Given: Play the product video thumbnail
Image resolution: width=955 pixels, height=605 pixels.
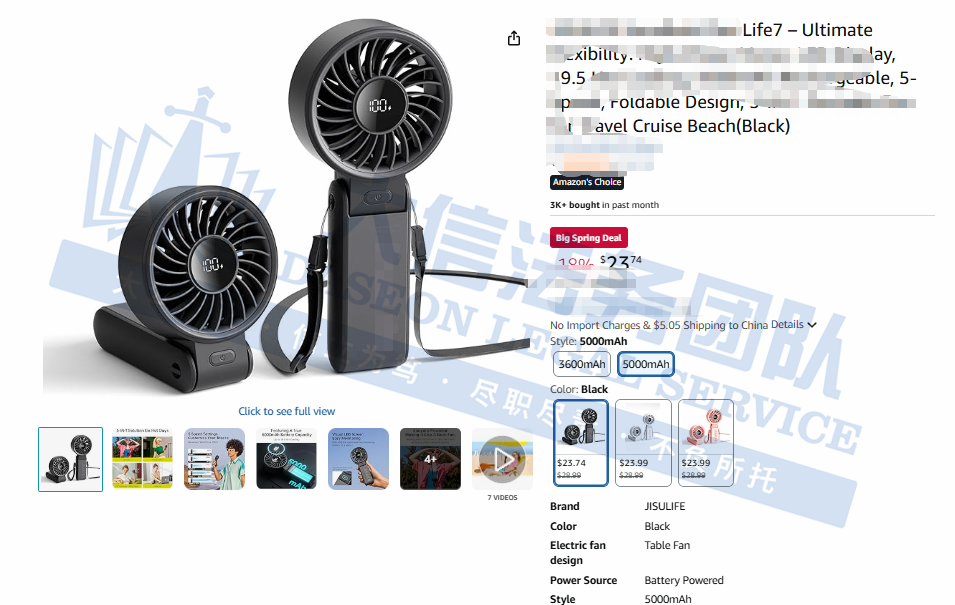Looking at the screenshot, I should pos(502,459).
